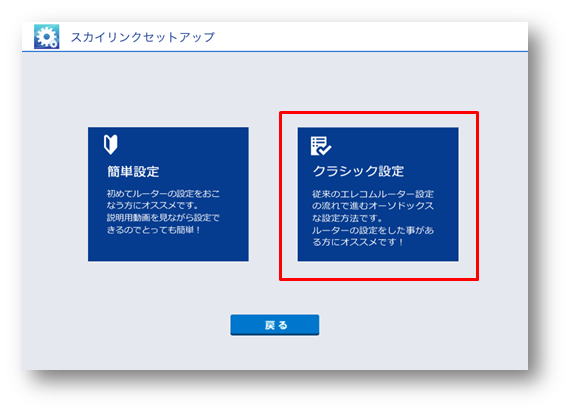Viewport: 570px width, 412px height.
Task: Select the 簡単設定 tile
Action: pos(168,194)
